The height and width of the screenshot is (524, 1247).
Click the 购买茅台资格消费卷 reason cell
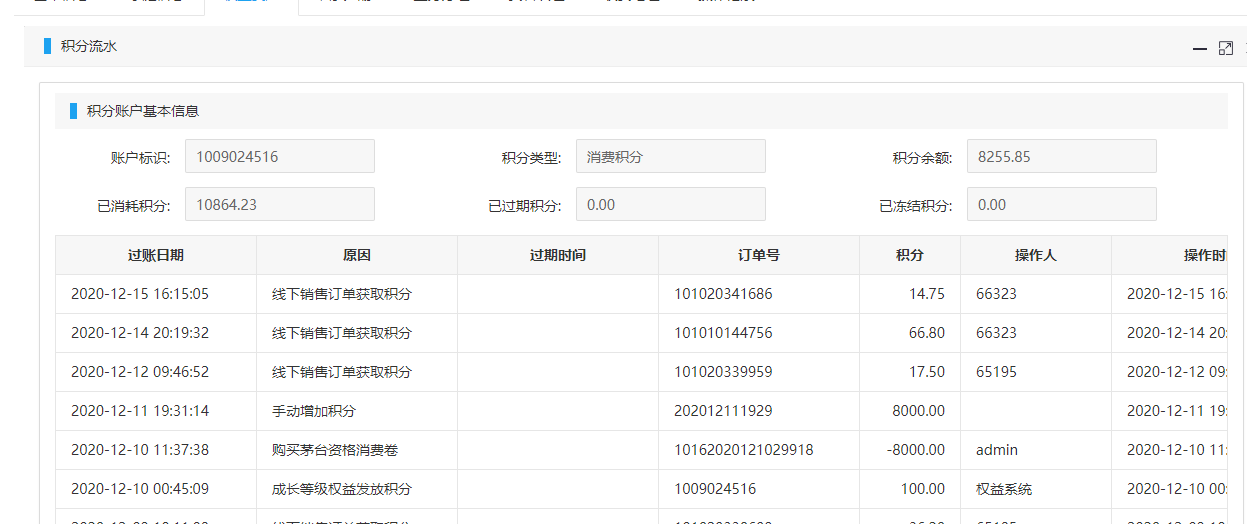335,450
